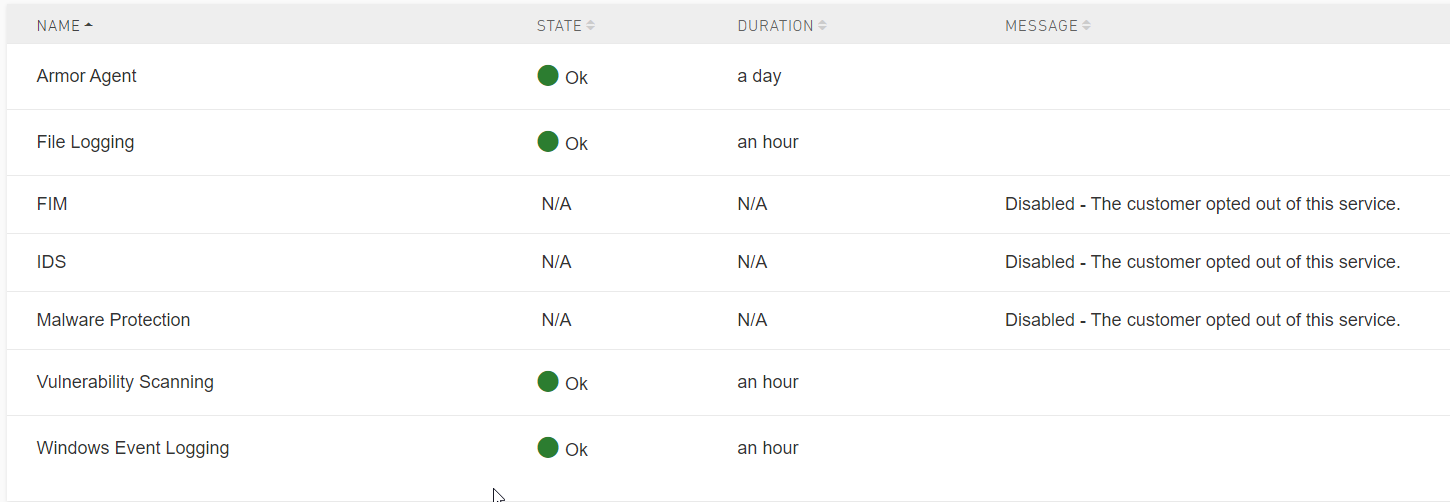Open the Vulnerability Scanning row

coord(125,382)
